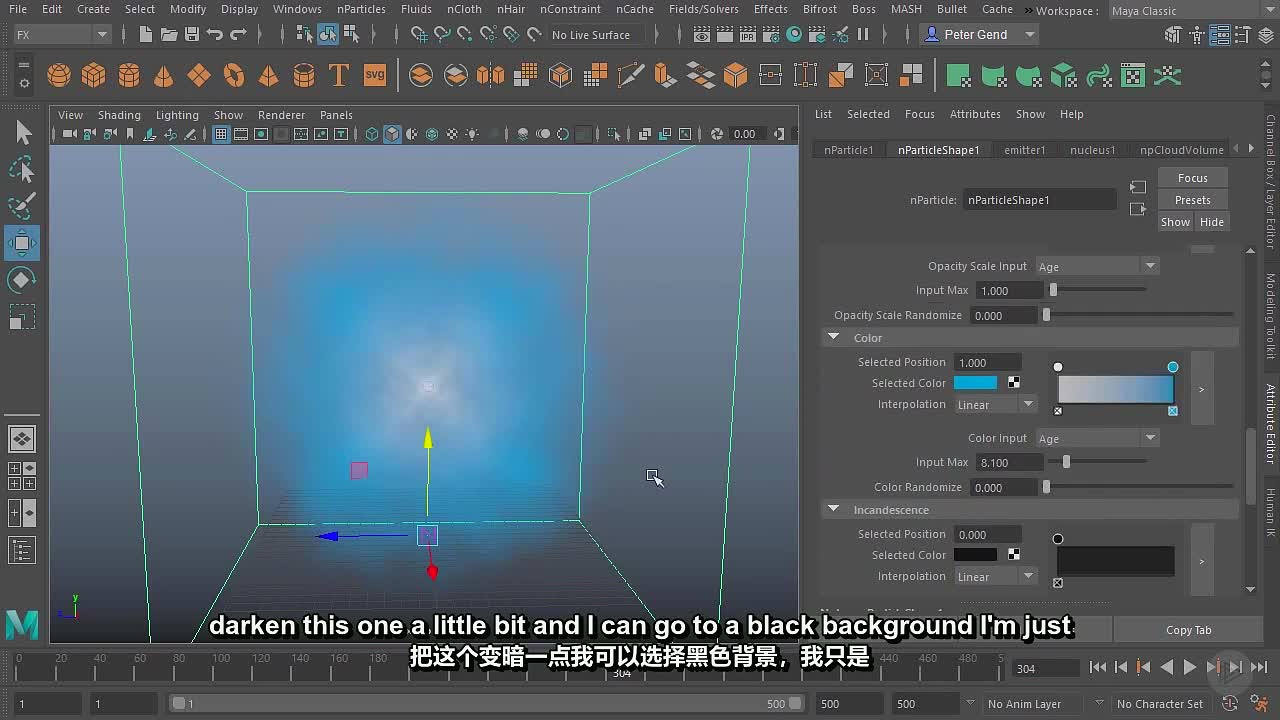
Task: Toggle smooth shade all cube icon
Action: [392, 134]
